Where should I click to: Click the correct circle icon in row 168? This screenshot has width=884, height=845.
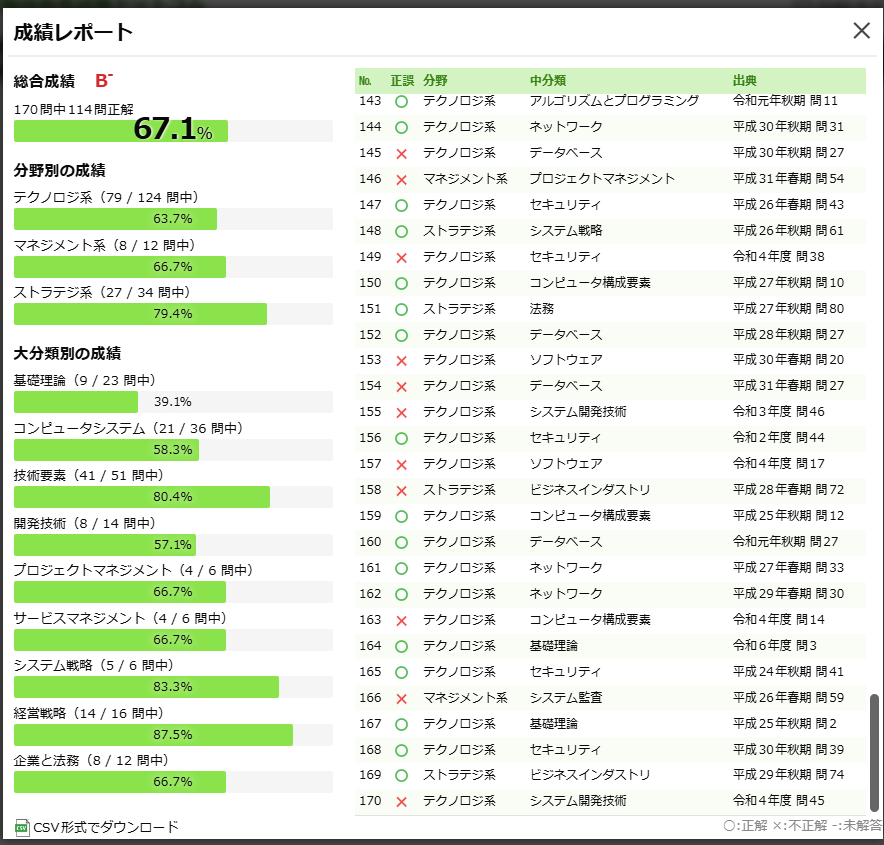tap(401, 750)
